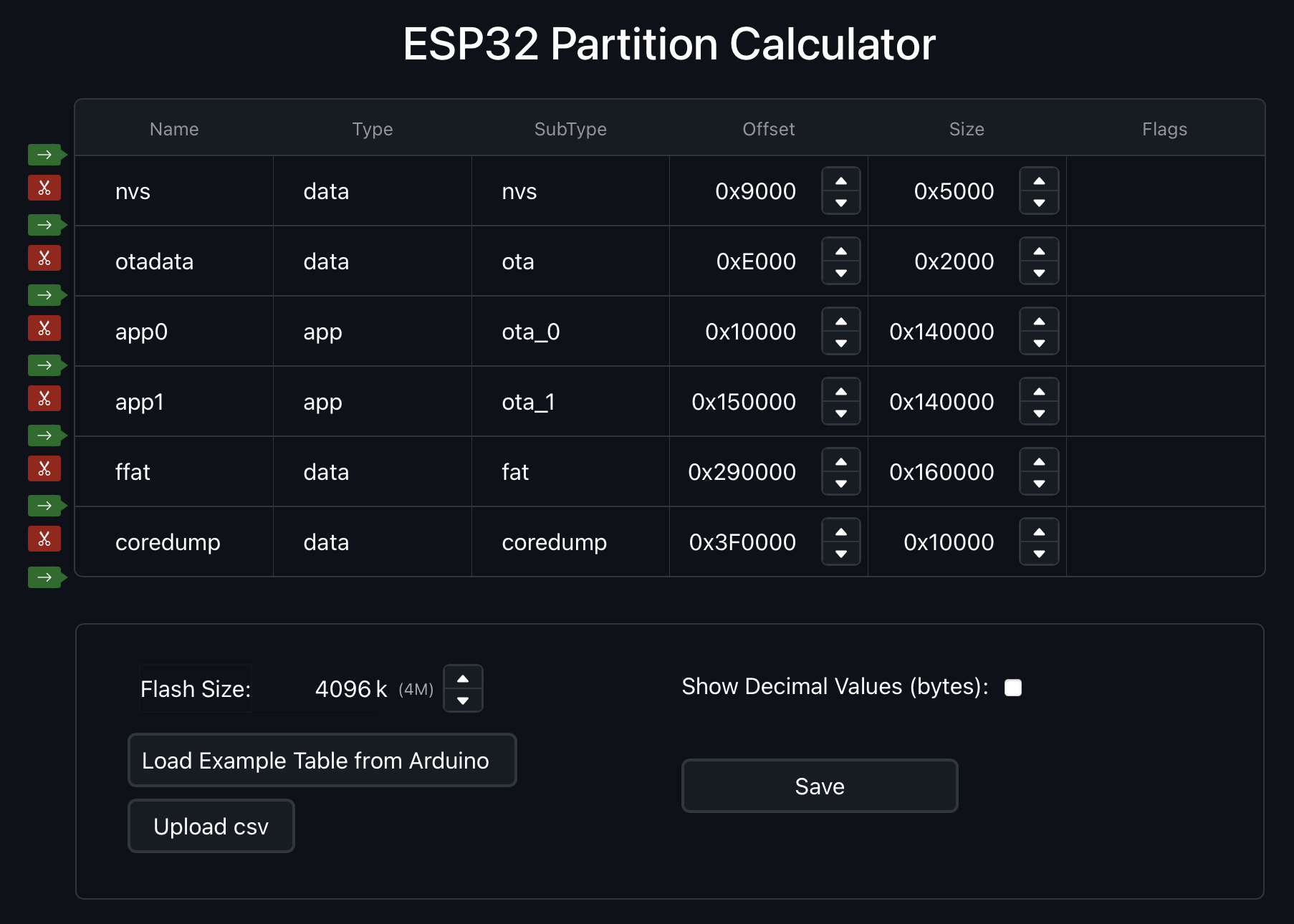The width and height of the screenshot is (1294, 924).
Task: Raise the ffat size using up arrow
Action: [x=1039, y=462]
